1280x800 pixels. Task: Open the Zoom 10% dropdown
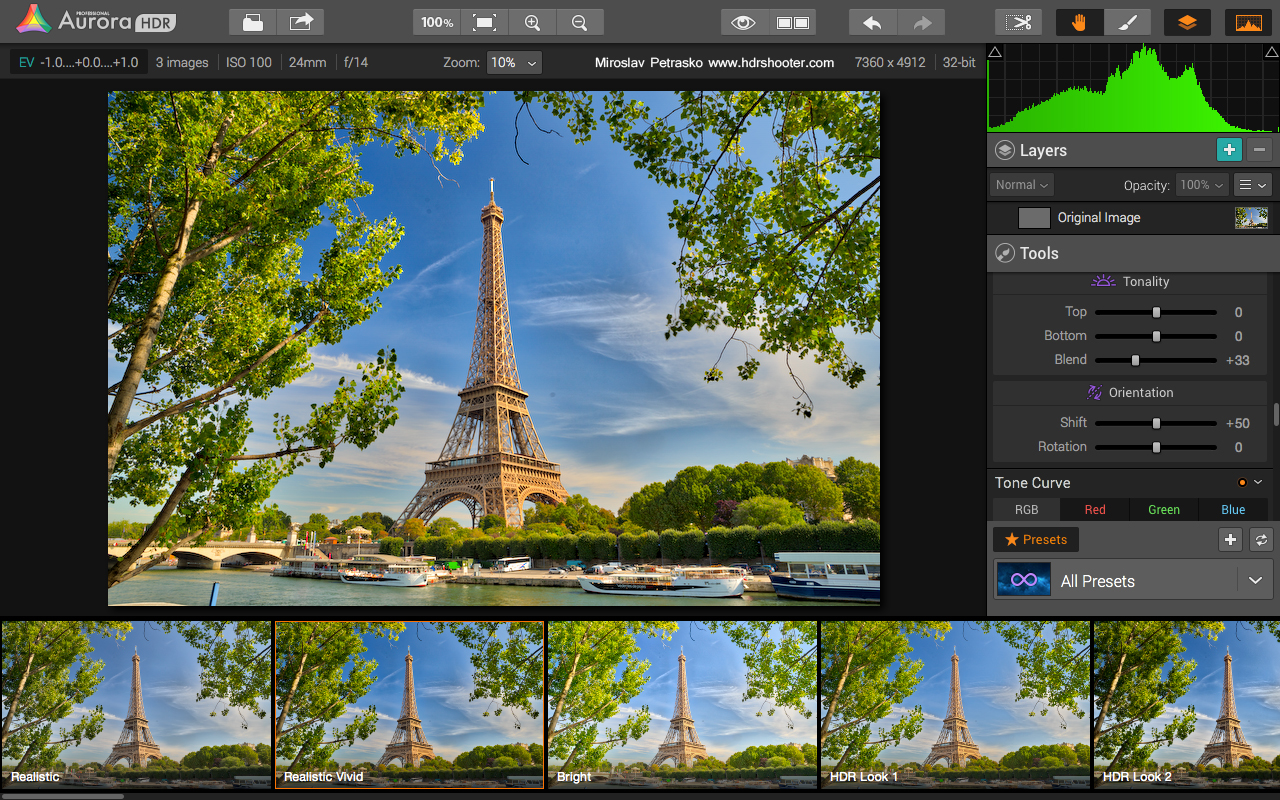(x=514, y=62)
